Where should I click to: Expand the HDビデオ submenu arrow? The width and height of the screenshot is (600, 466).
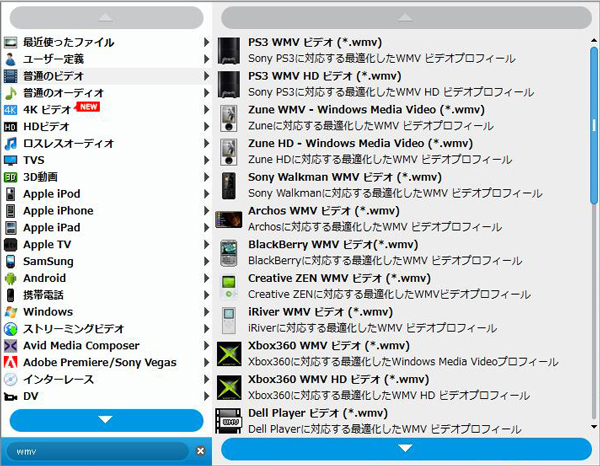click(206, 127)
